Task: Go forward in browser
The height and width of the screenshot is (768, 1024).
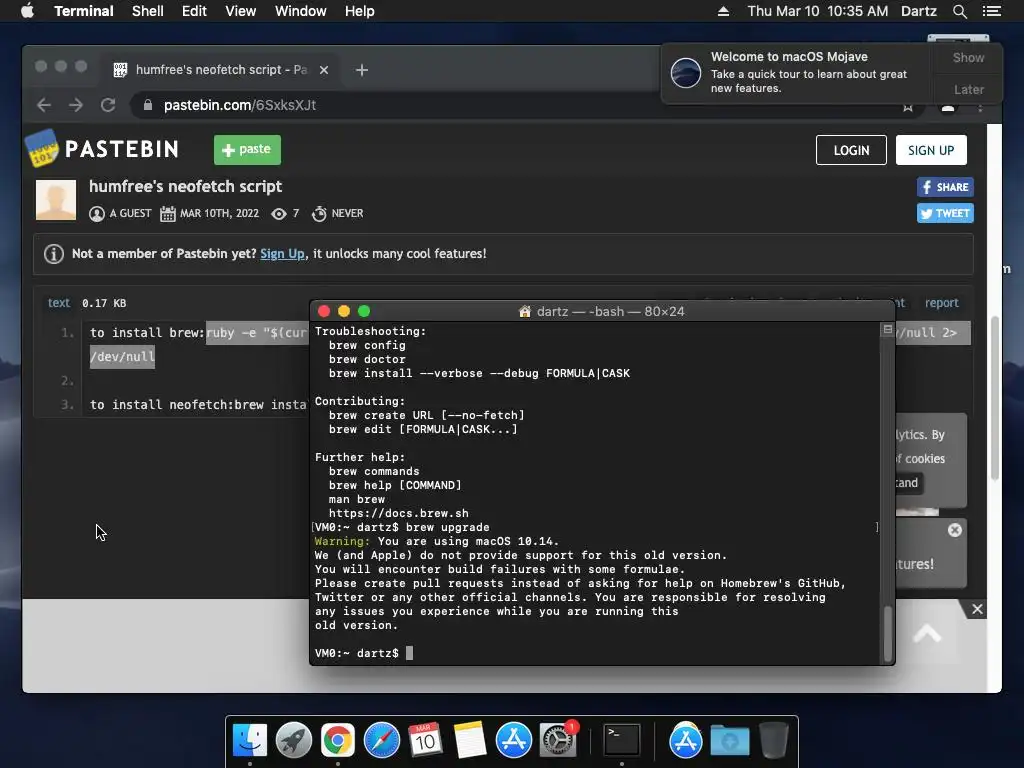Action: click(x=76, y=105)
